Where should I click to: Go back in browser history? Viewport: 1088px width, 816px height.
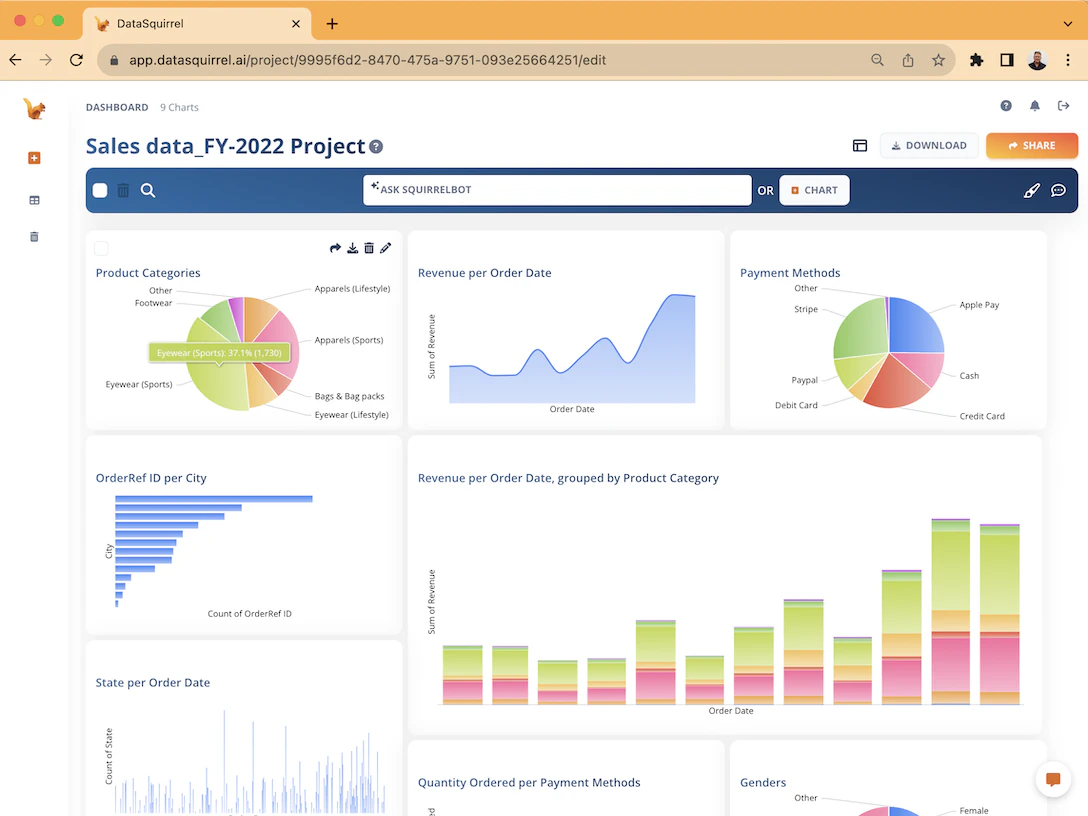tap(15, 60)
